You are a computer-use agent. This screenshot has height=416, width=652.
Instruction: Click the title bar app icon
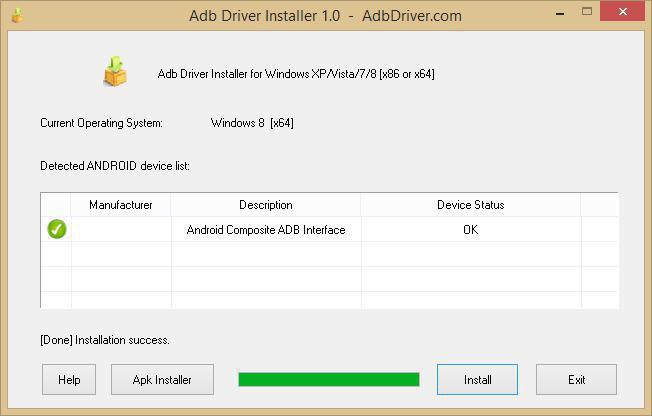coord(17,15)
